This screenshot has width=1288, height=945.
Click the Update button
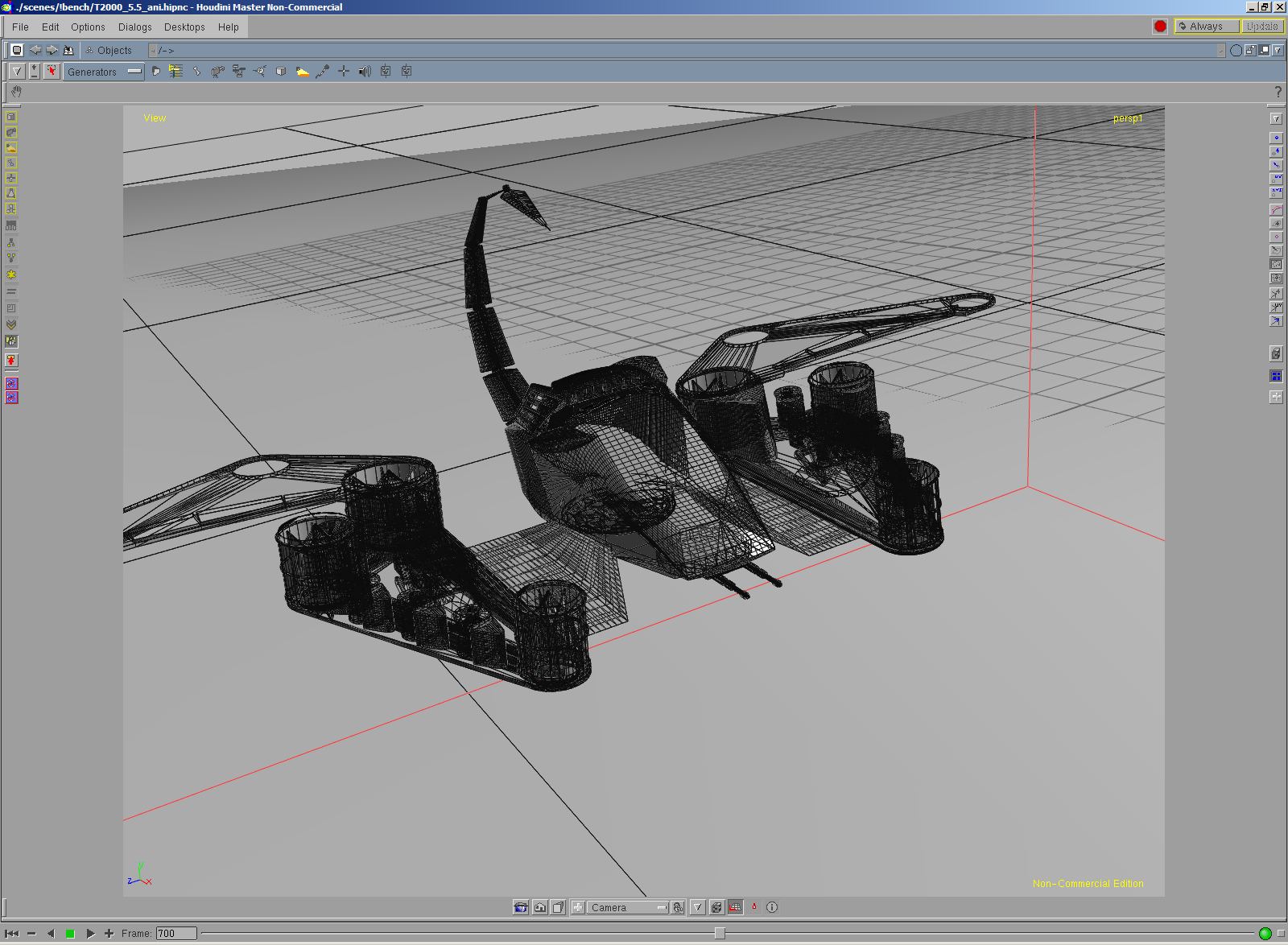coord(1261,27)
